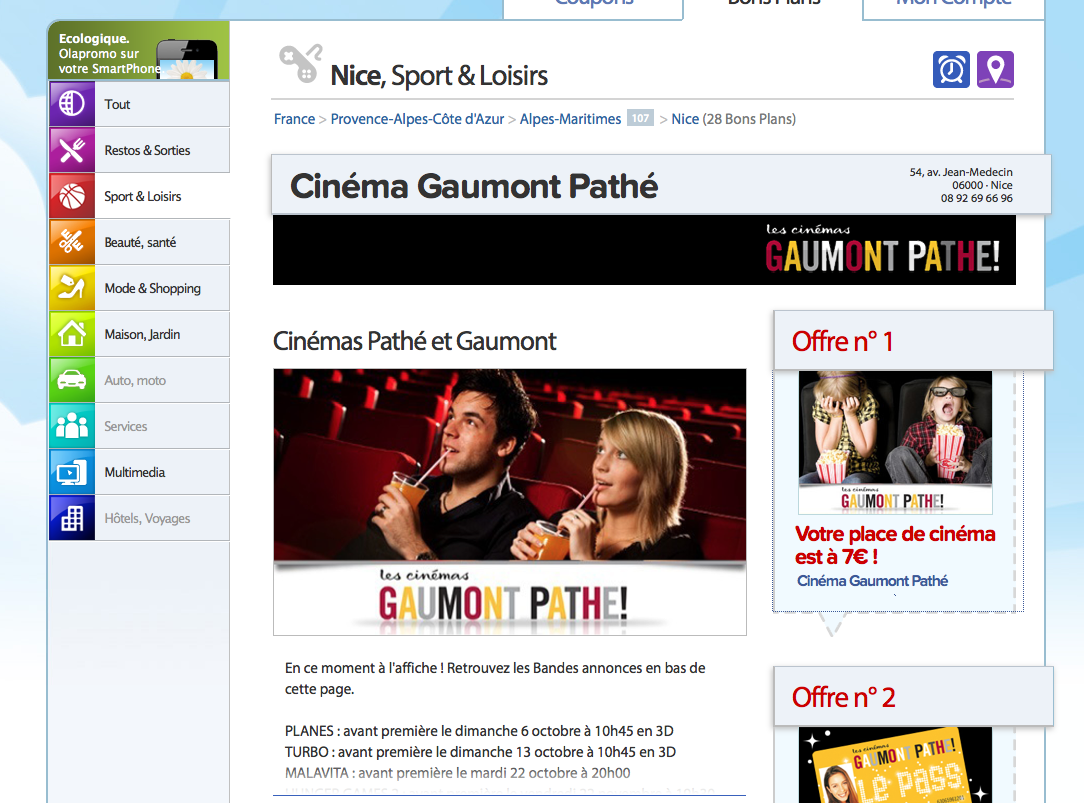Follow the Alpes-Maritimes breadcrumb link
This screenshot has width=1084, height=803.
point(570,119)
